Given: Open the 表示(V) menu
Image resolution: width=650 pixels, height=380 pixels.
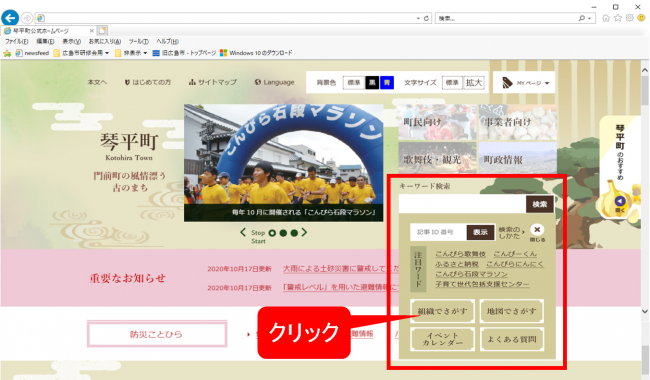Looking at the screenshot, I should click(x=72, y=41).
